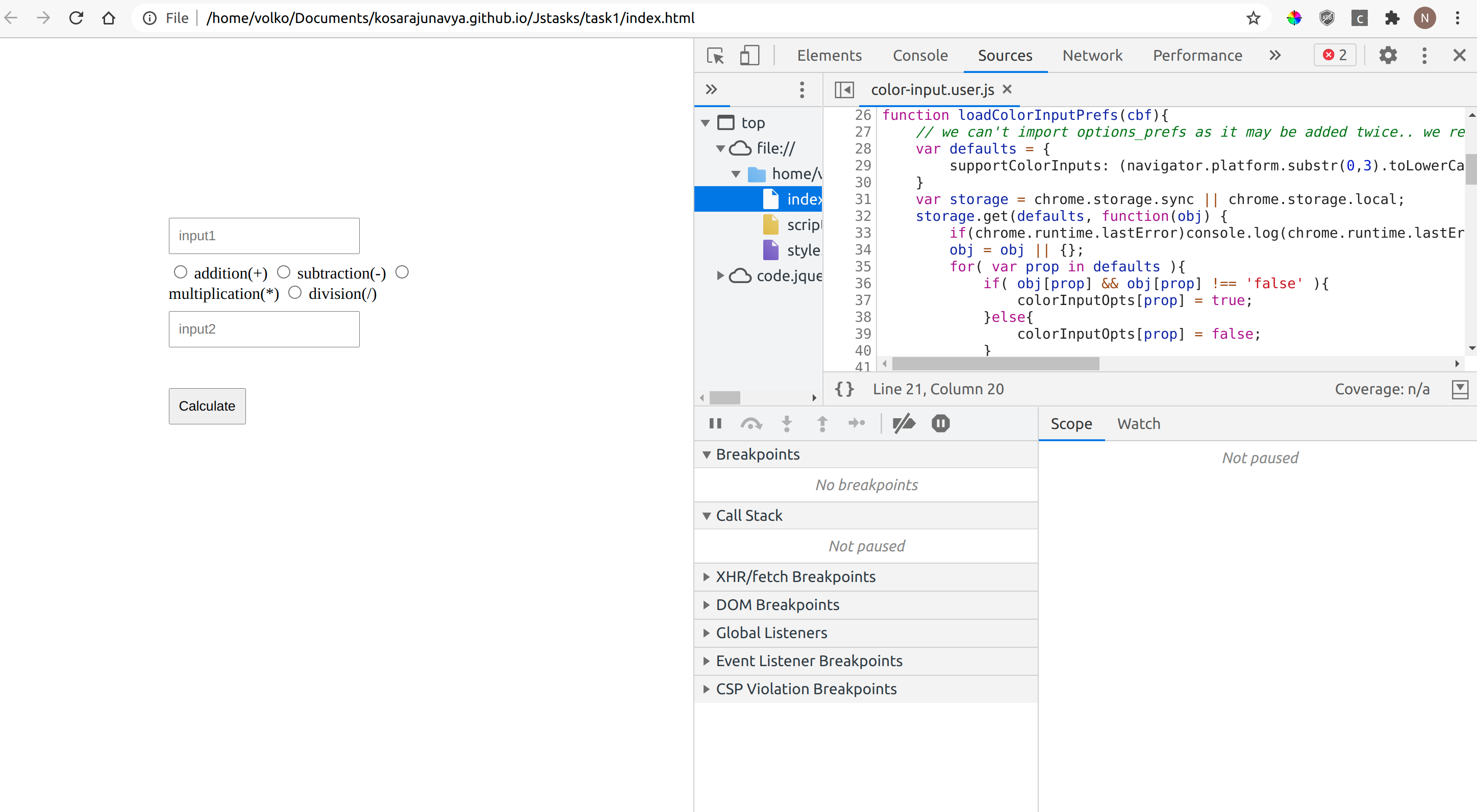Click the deactivate breakpoints icon

(x=904, y=423)
